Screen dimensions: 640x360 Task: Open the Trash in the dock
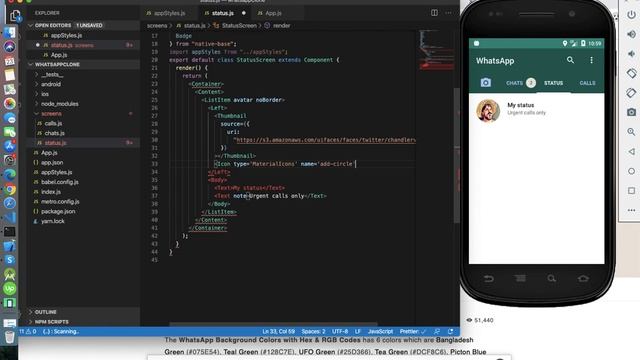click(x=10, y=337)
